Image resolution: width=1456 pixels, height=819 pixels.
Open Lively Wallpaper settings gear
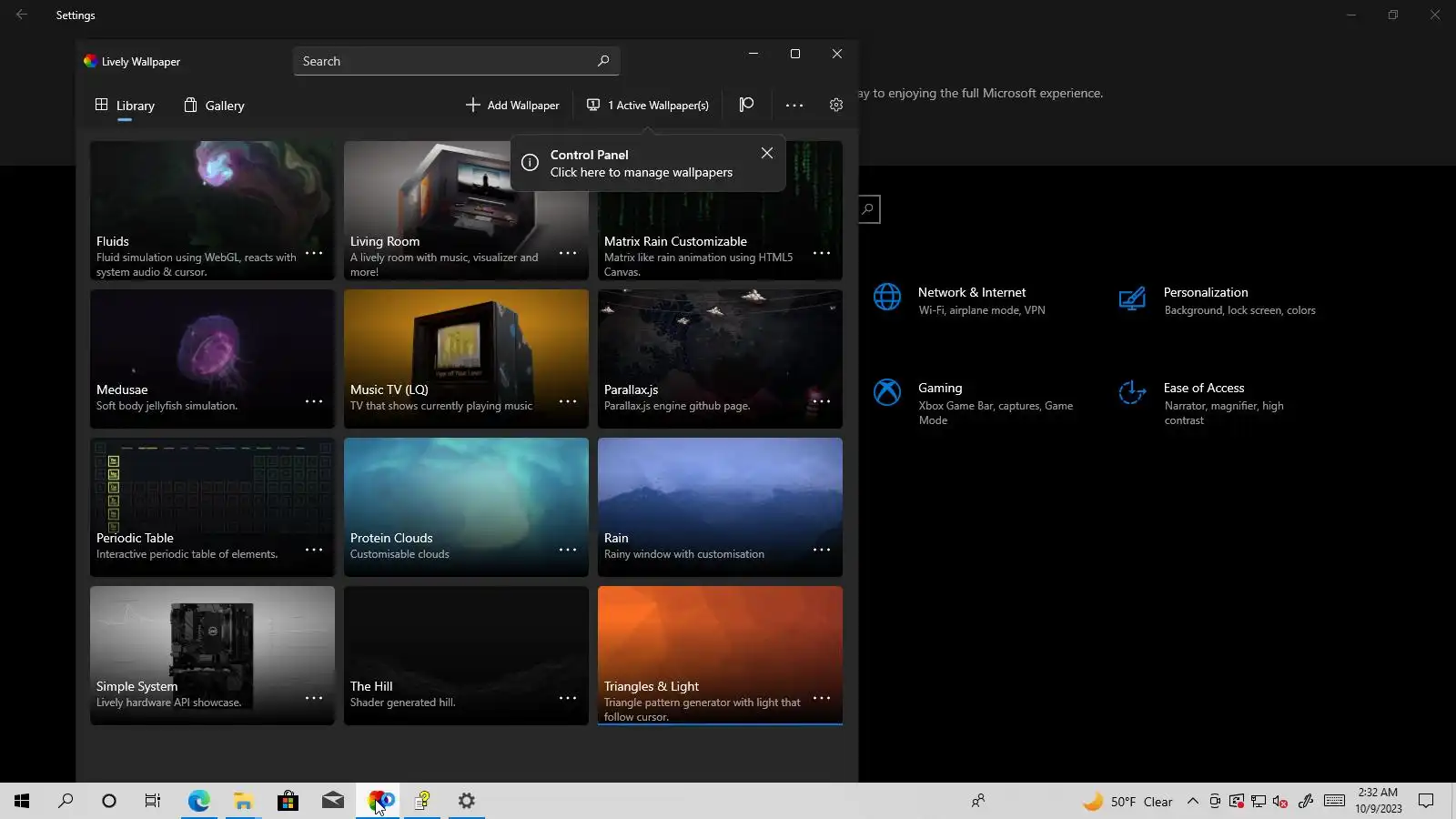(x=835, y=105)
